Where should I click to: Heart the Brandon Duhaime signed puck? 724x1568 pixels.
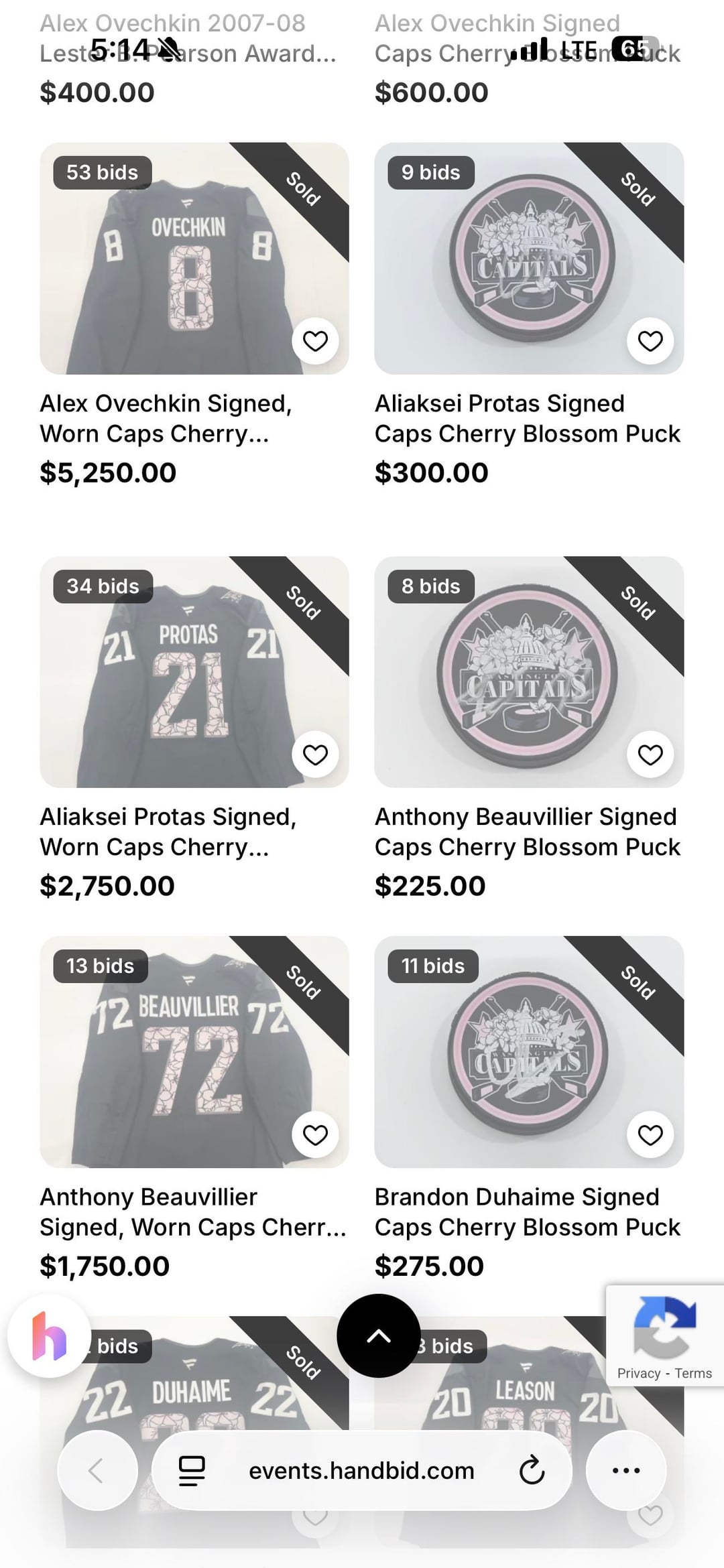[650, 1134]
